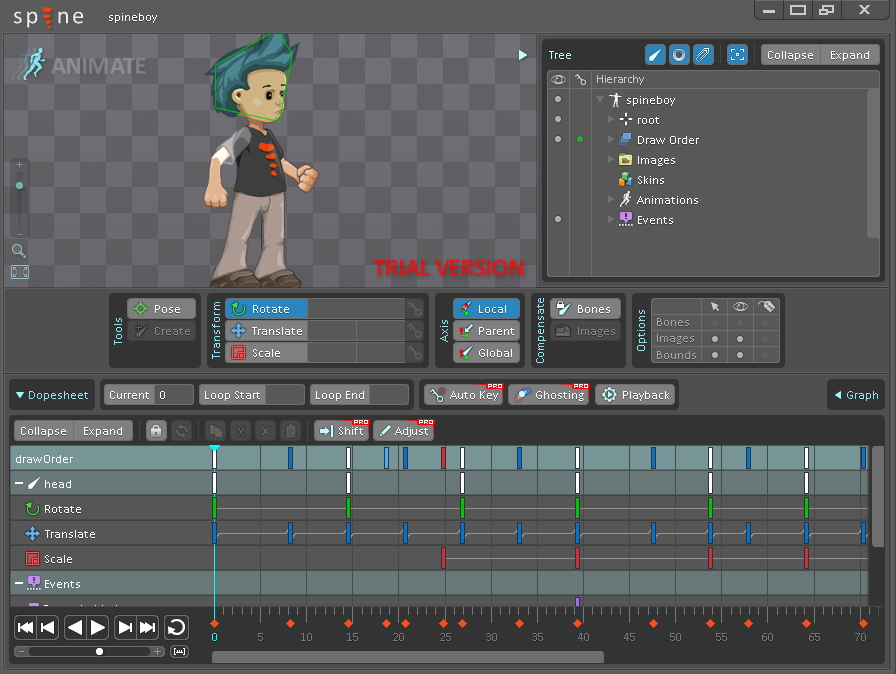Click the bones filter icon in Tree
Image resolution: width=896 pixels, height=674 pixels.
655,55
